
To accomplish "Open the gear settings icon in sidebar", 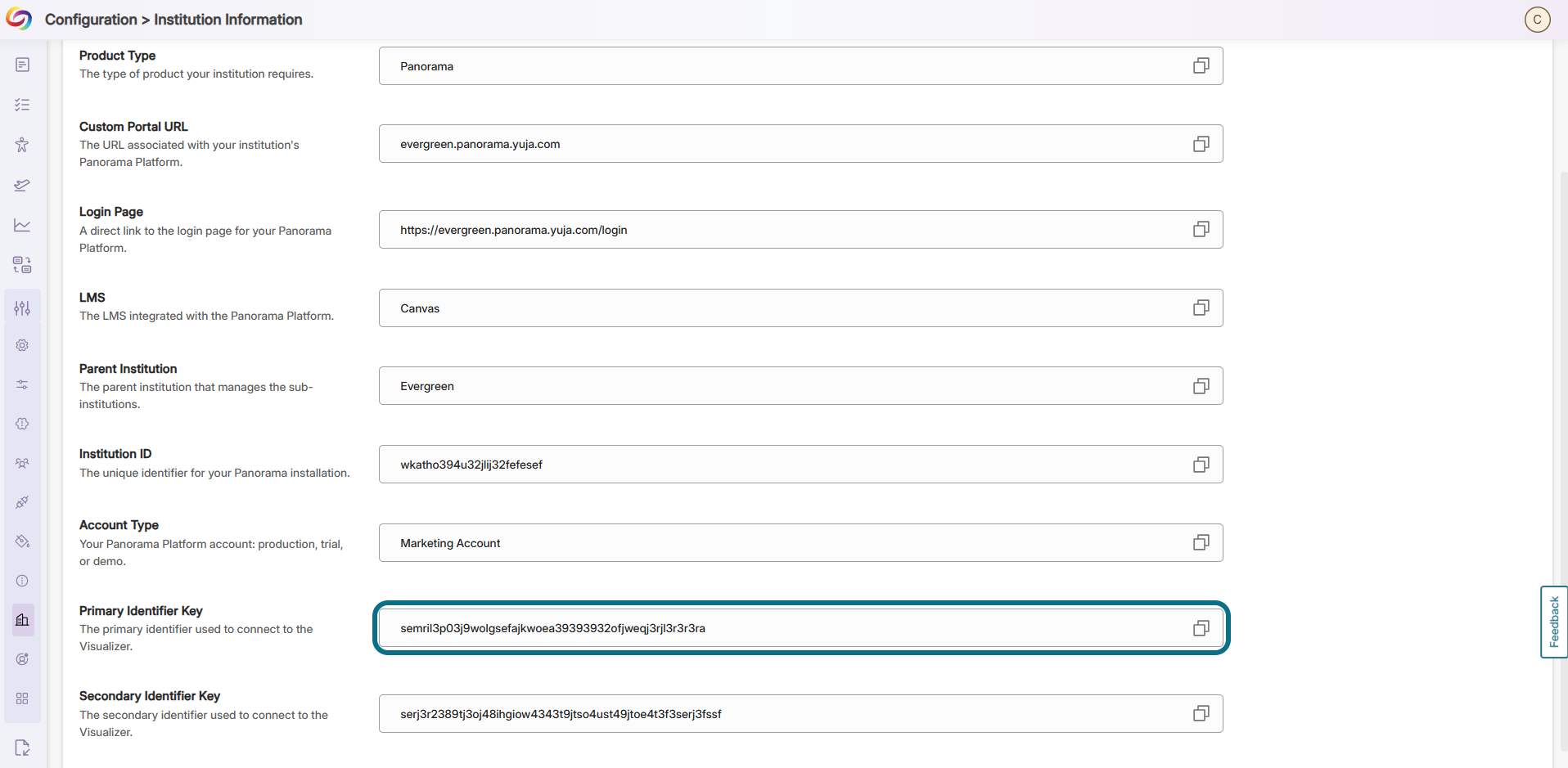I will point(22,345).
